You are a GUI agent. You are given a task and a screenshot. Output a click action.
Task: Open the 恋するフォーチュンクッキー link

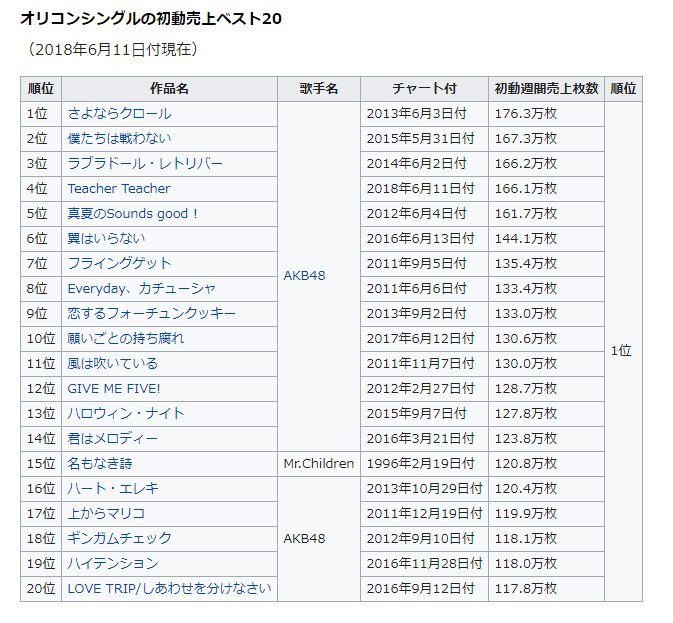[x=152, y=313]
